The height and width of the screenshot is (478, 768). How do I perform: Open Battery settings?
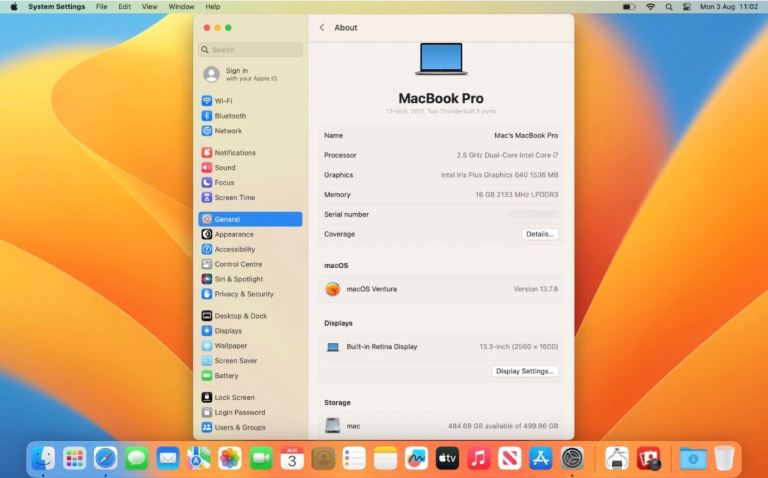click(x=250, y=376)
